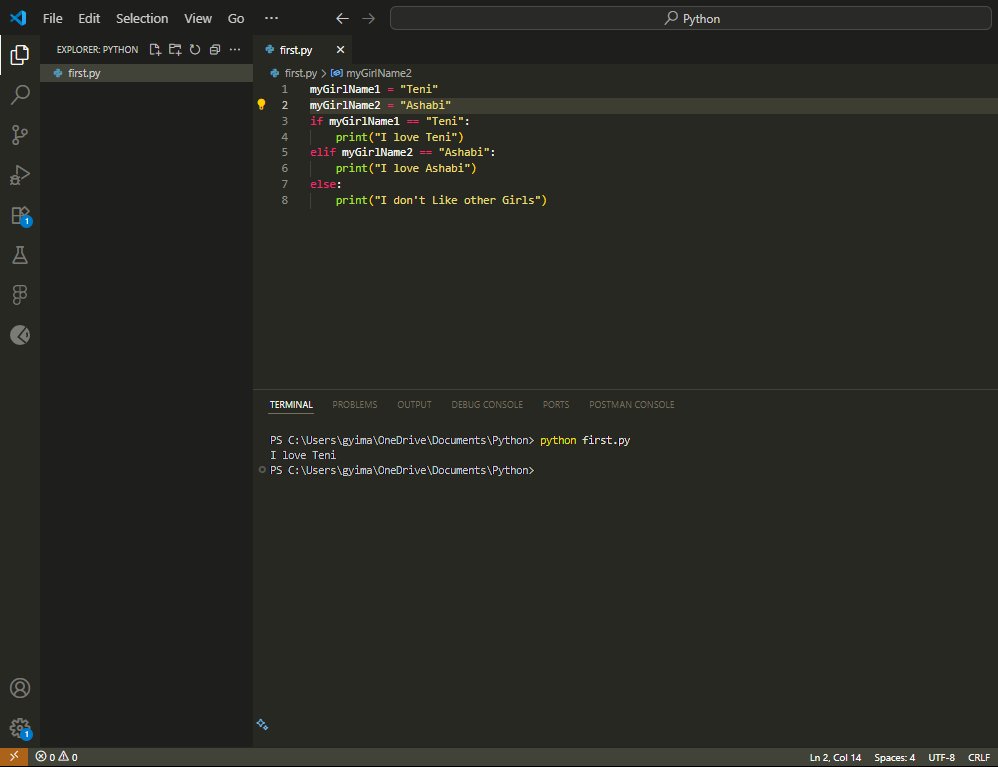Switch to the OUTPUT panel tab

(x=414, y=405)
